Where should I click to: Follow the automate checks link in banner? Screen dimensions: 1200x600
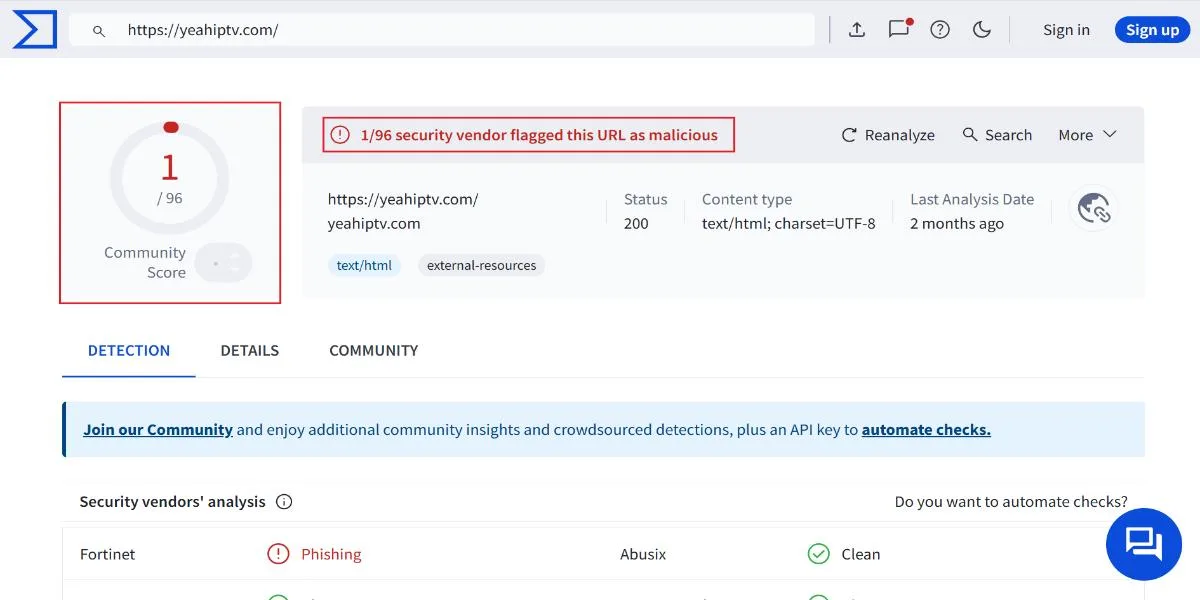[926, 430]
